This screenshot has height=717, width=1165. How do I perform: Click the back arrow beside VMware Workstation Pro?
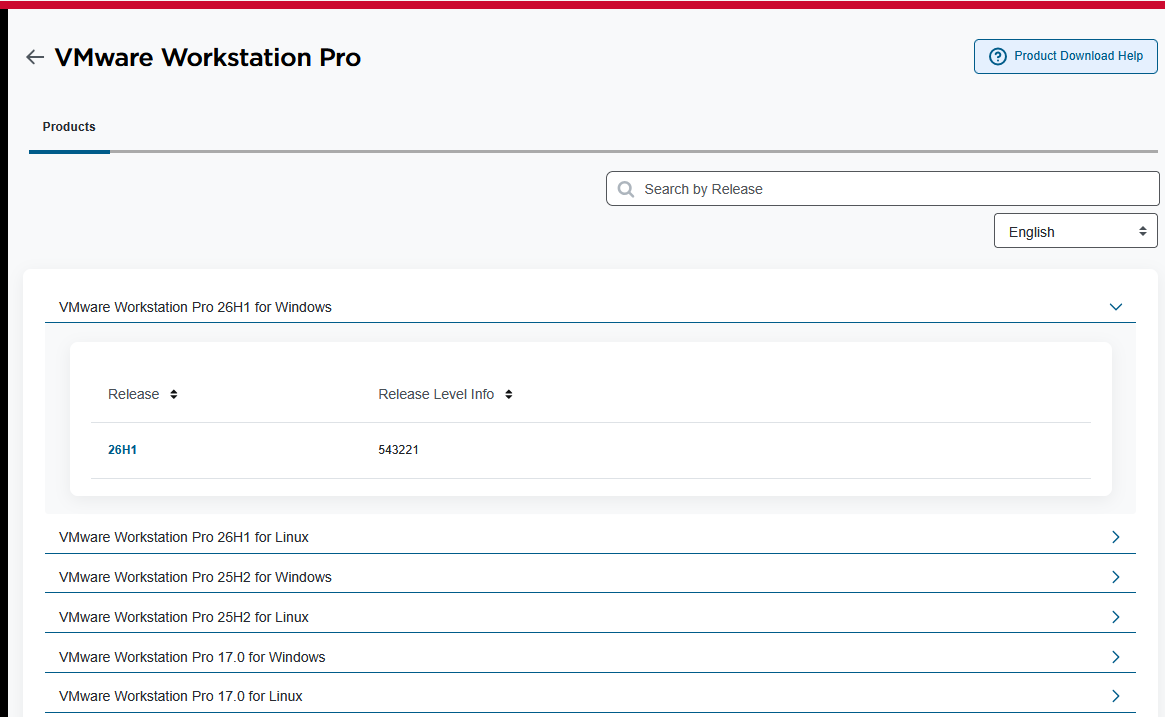35,57
